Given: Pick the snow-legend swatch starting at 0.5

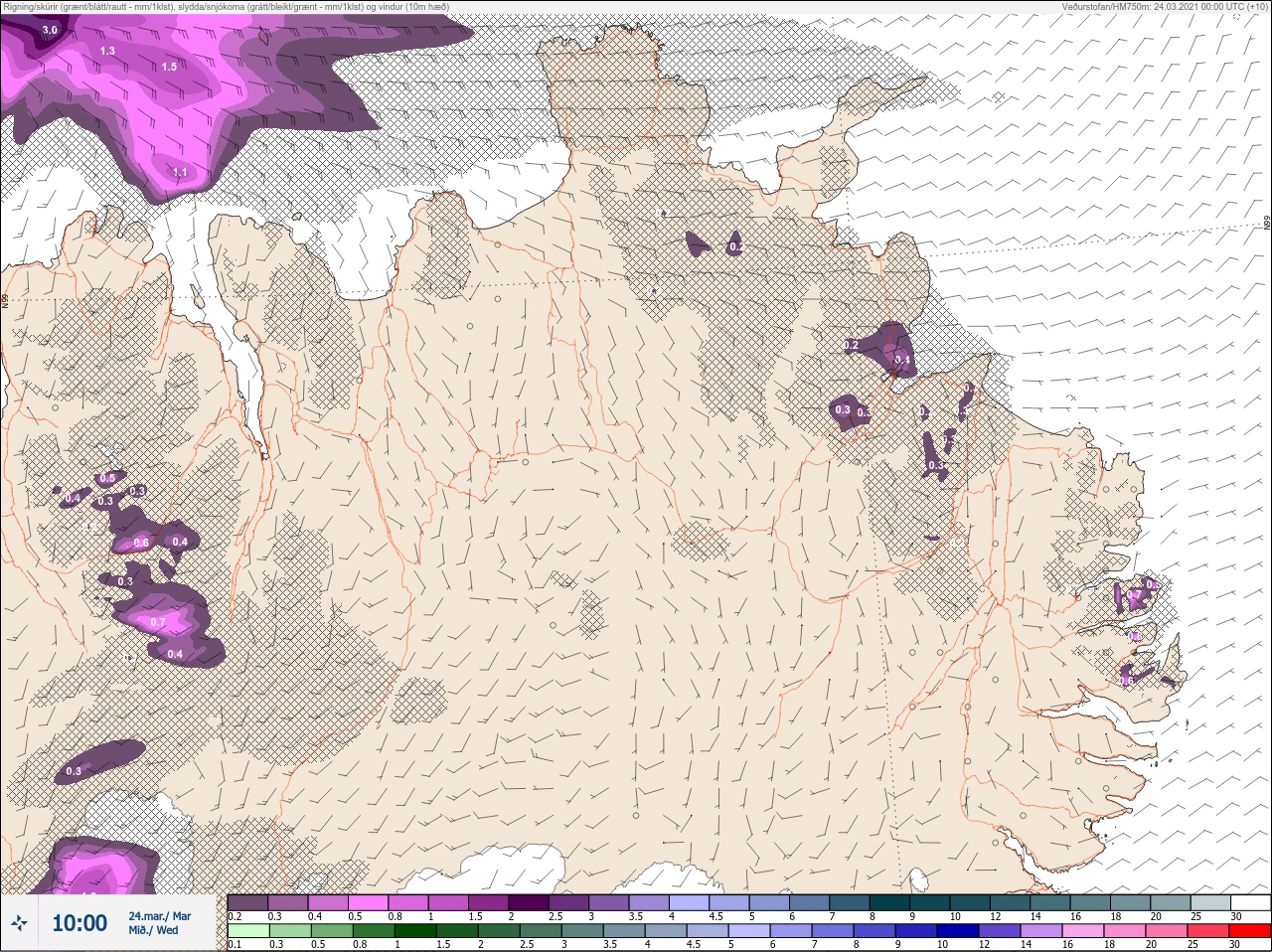Looking at the screenshot, I should [x=370, y=902].
